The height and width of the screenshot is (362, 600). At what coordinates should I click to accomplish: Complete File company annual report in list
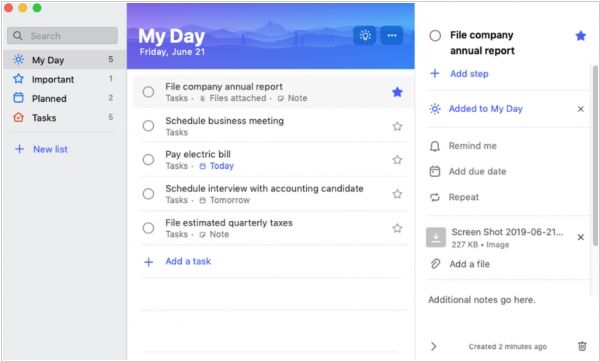pyautogui.click(x=148, y=92)
